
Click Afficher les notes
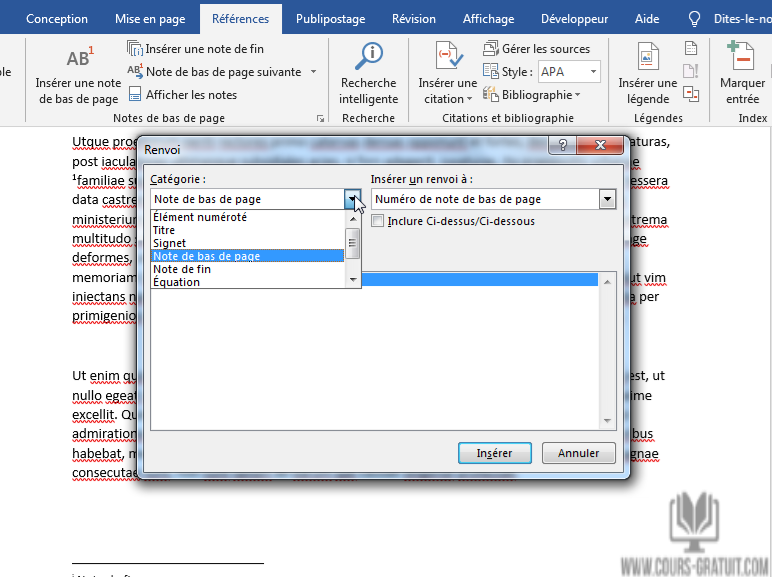(x=182, y=95)
